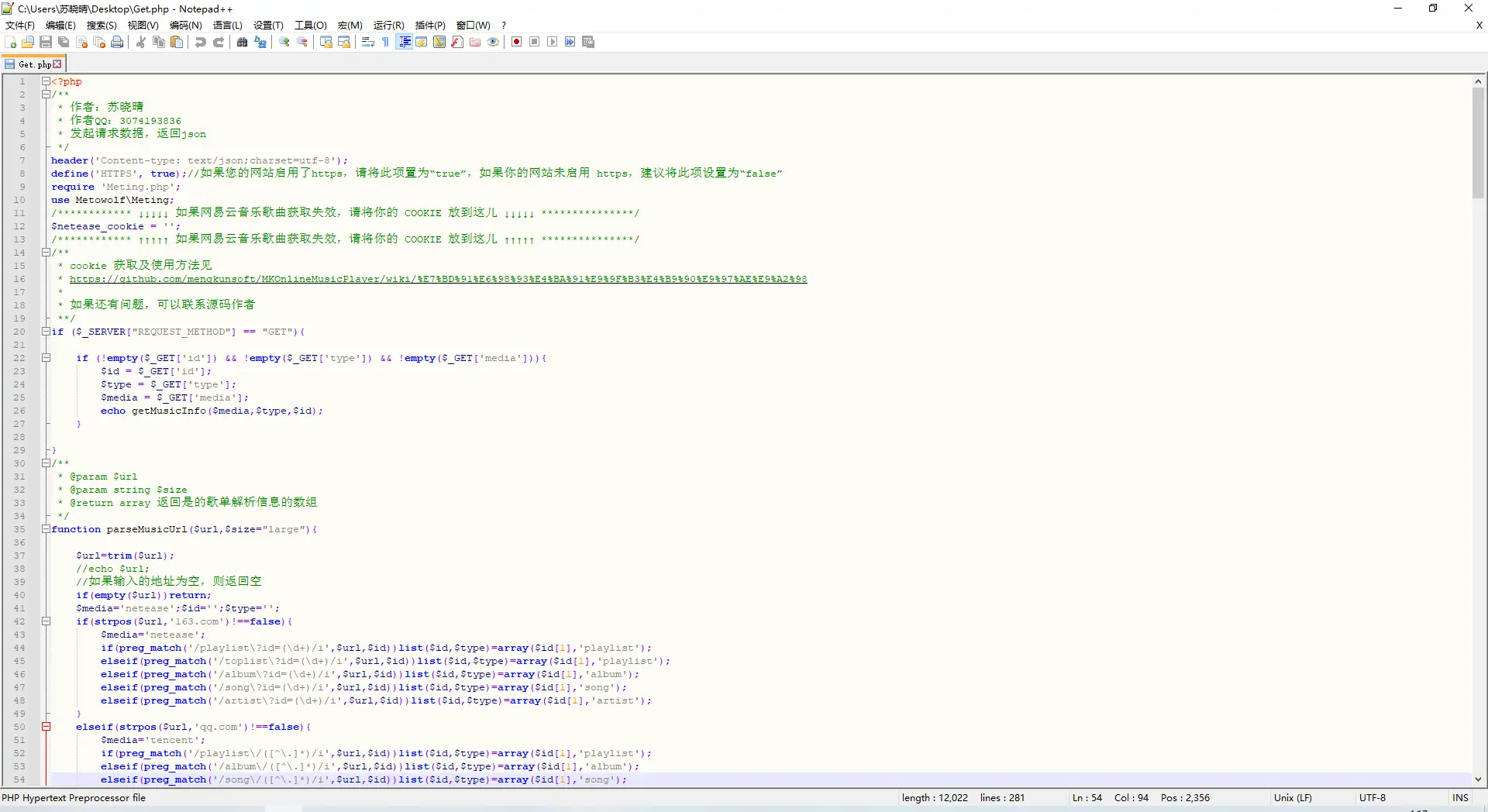Toggle word wrap from the toolbar
This screenshot has height=812, width=1488.
[368, 42]
